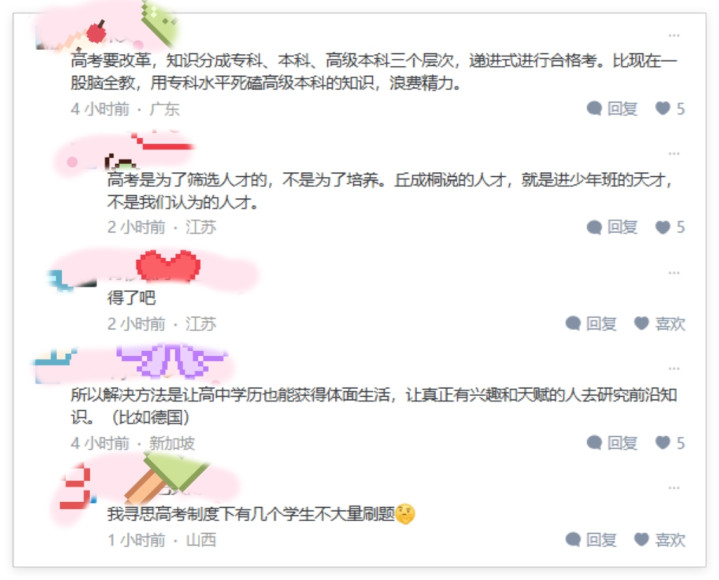Screen dimensions: 719x580
Task: Click reply bubble icon on 丘成桐 comment
Action: [x=594, y=227]
